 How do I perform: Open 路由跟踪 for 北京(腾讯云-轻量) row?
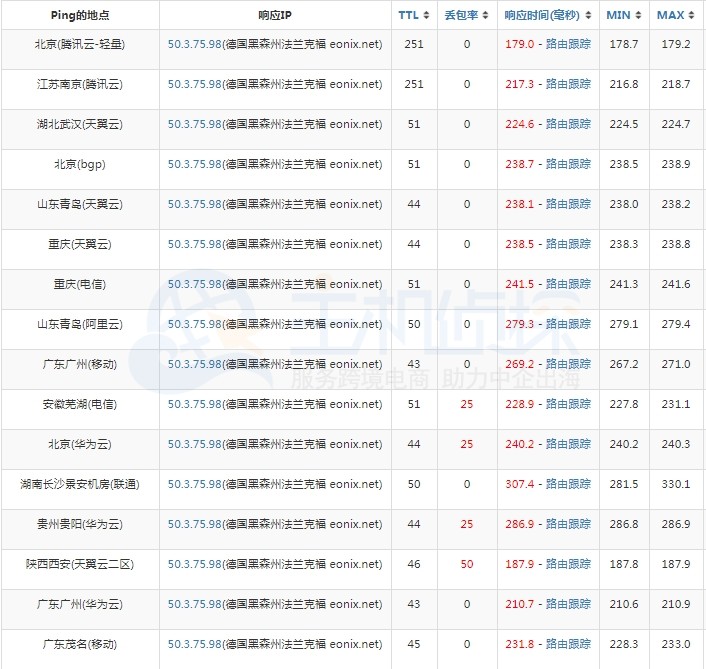568,44
